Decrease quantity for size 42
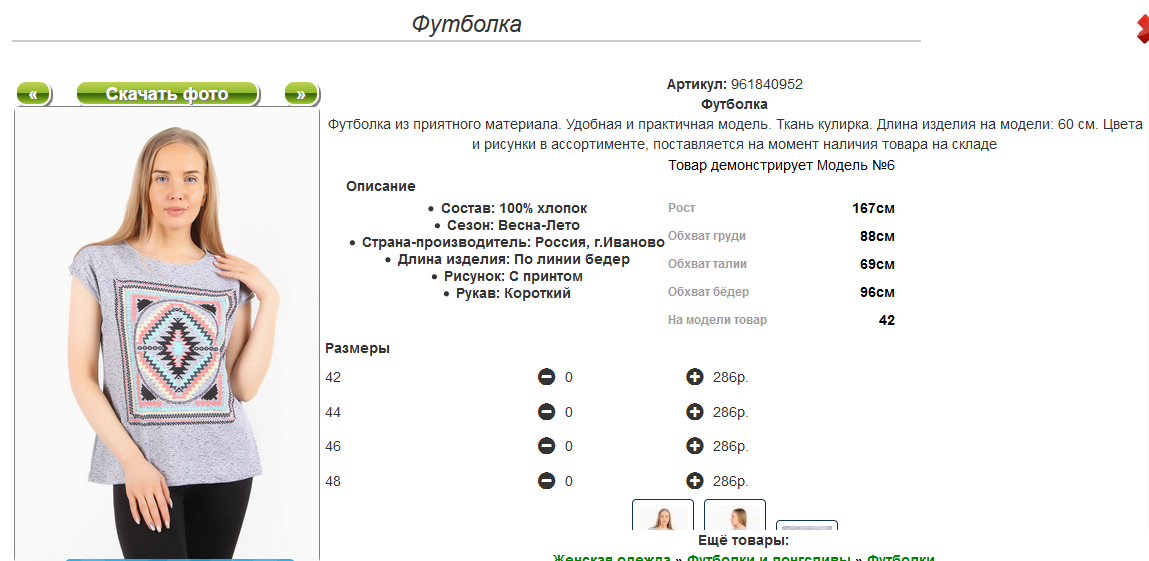Screen dimensions: 1149x561 [546, 377]
